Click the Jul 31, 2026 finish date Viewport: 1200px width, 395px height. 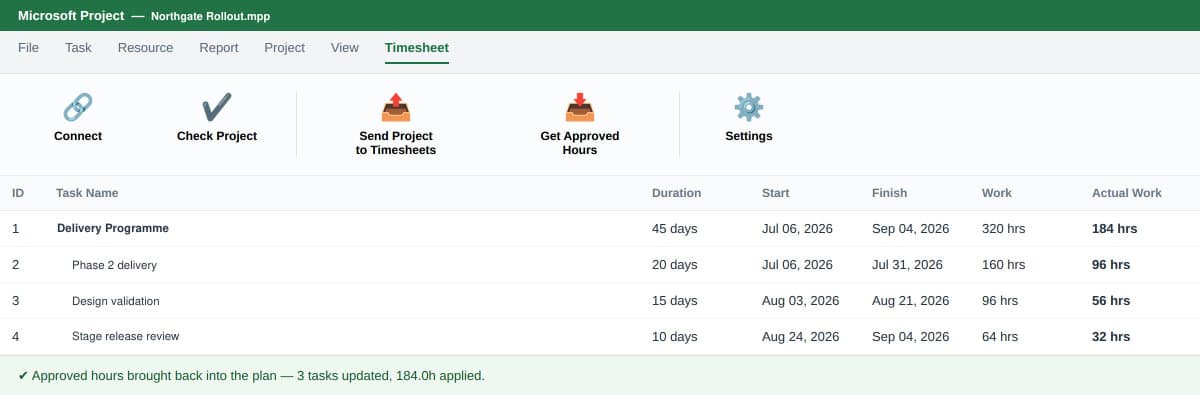tap(907, 265)
